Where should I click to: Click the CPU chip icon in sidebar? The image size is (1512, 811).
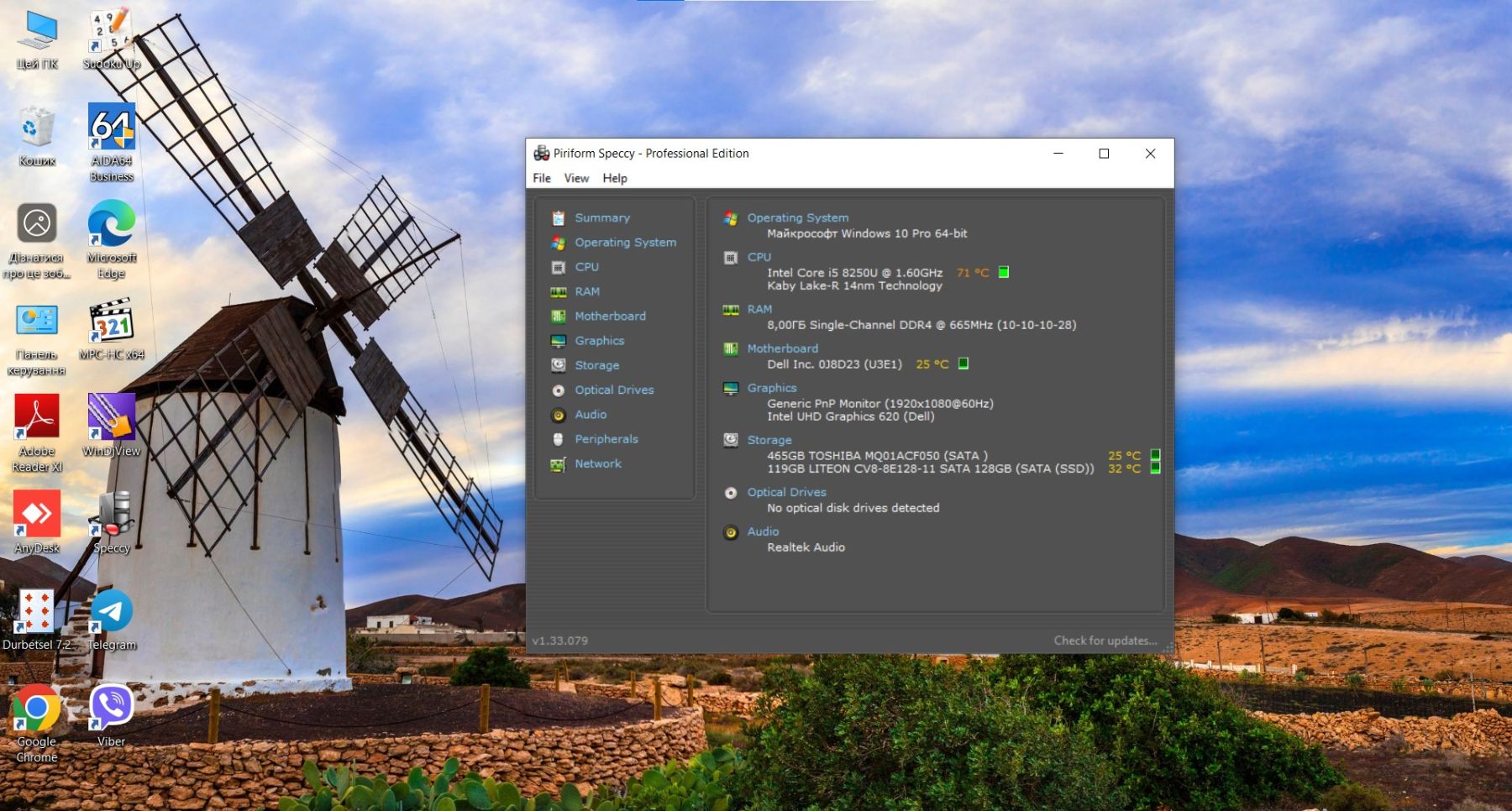tap(559, 267)
